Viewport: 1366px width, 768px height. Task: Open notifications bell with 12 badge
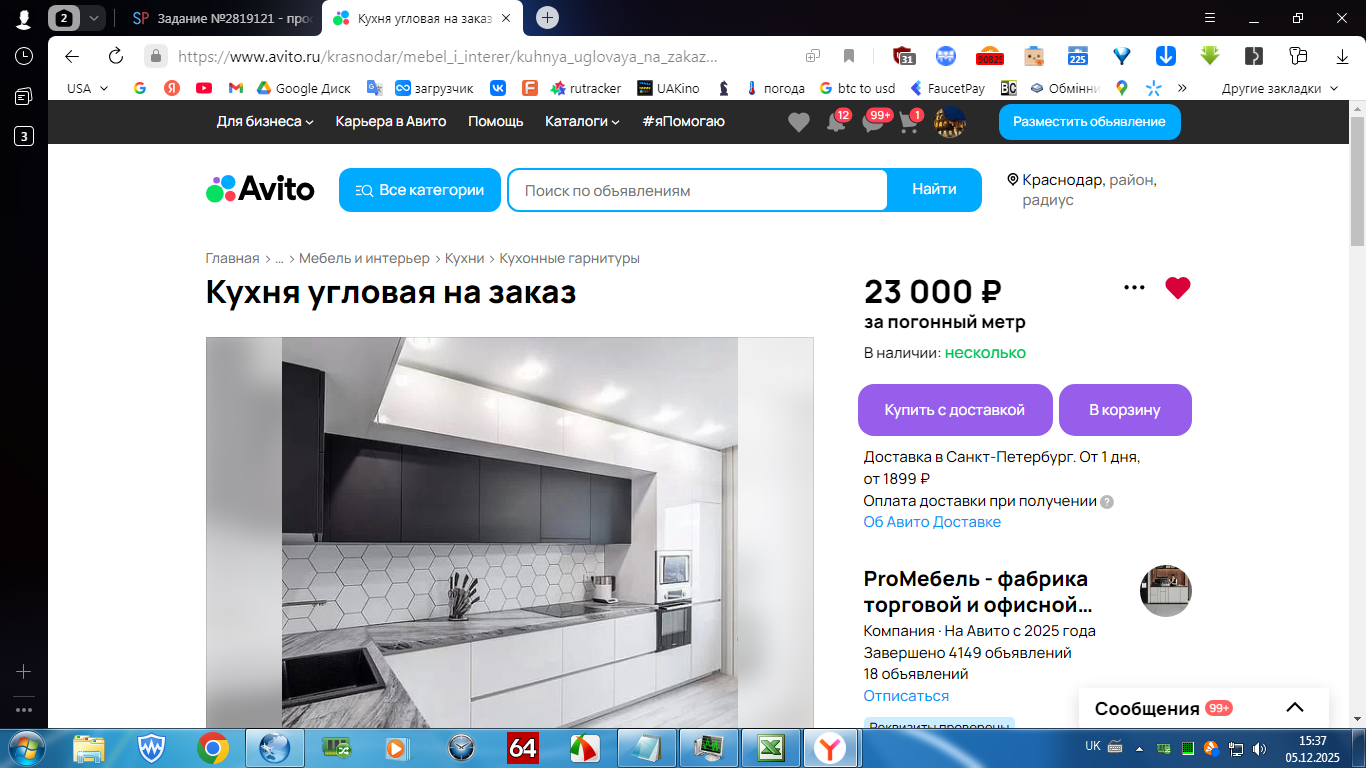pyautogui.click(x=836, y=122)
